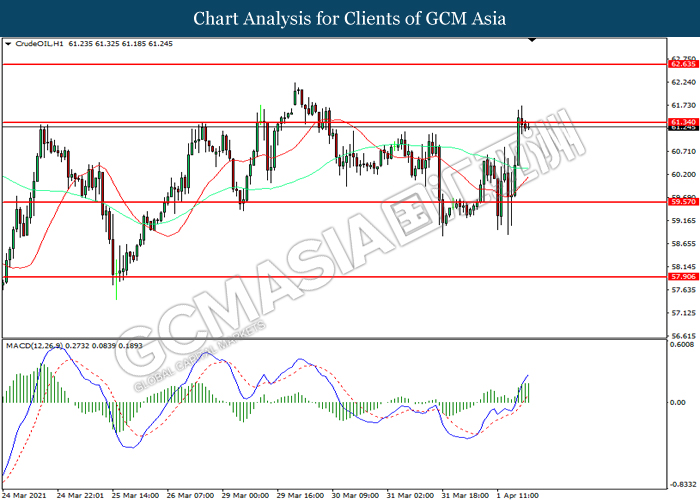This screenshot has height=500, width=700.
Task: Click the 29 Mar 00:00 time label
Action: click(245, 495)
